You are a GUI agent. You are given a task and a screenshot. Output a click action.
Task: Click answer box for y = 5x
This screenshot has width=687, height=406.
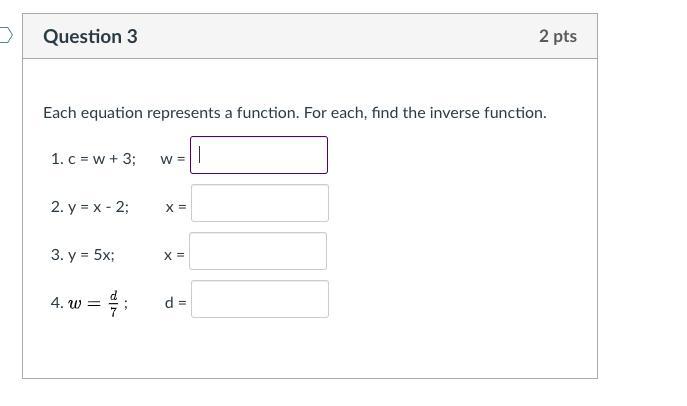(x=258, y=251)
